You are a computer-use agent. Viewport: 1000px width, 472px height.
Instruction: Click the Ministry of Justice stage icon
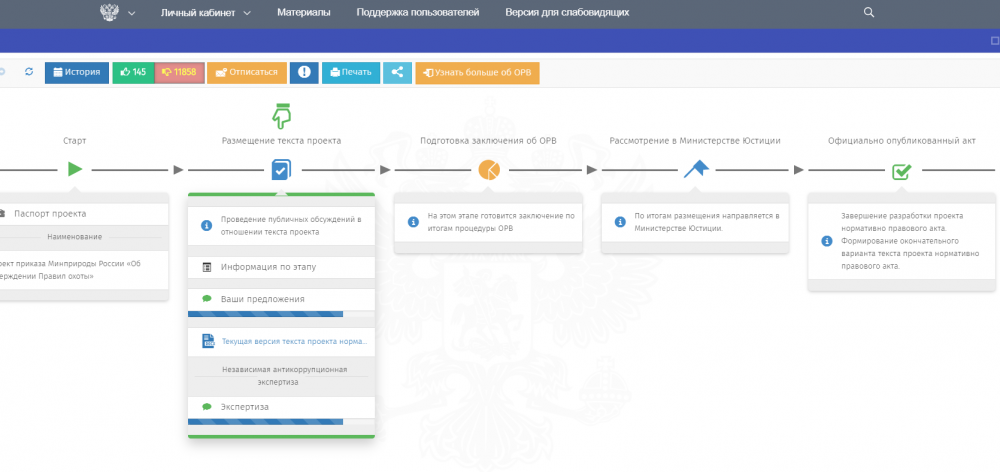point(696,169)
